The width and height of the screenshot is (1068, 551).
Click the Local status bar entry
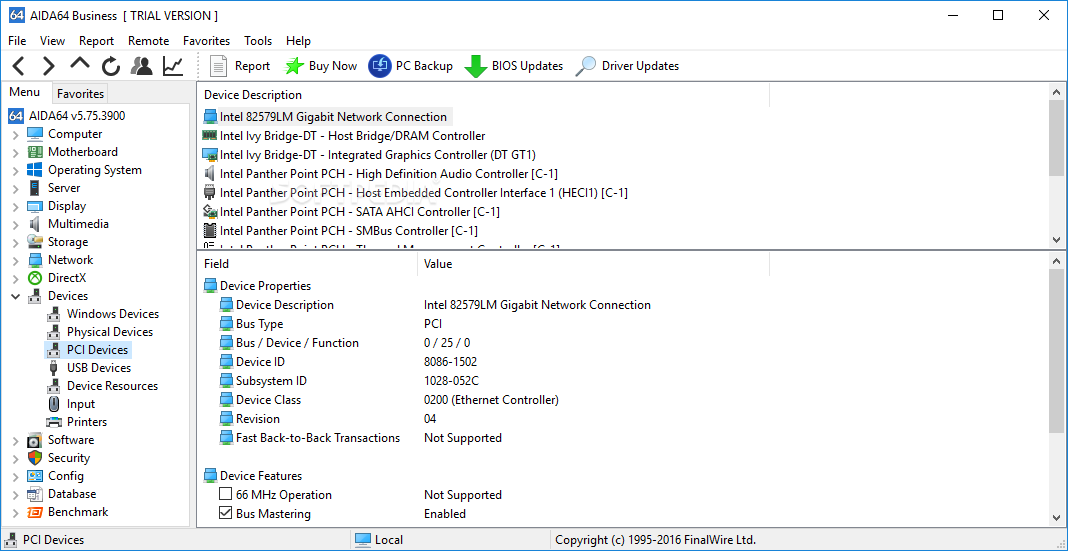379,540
